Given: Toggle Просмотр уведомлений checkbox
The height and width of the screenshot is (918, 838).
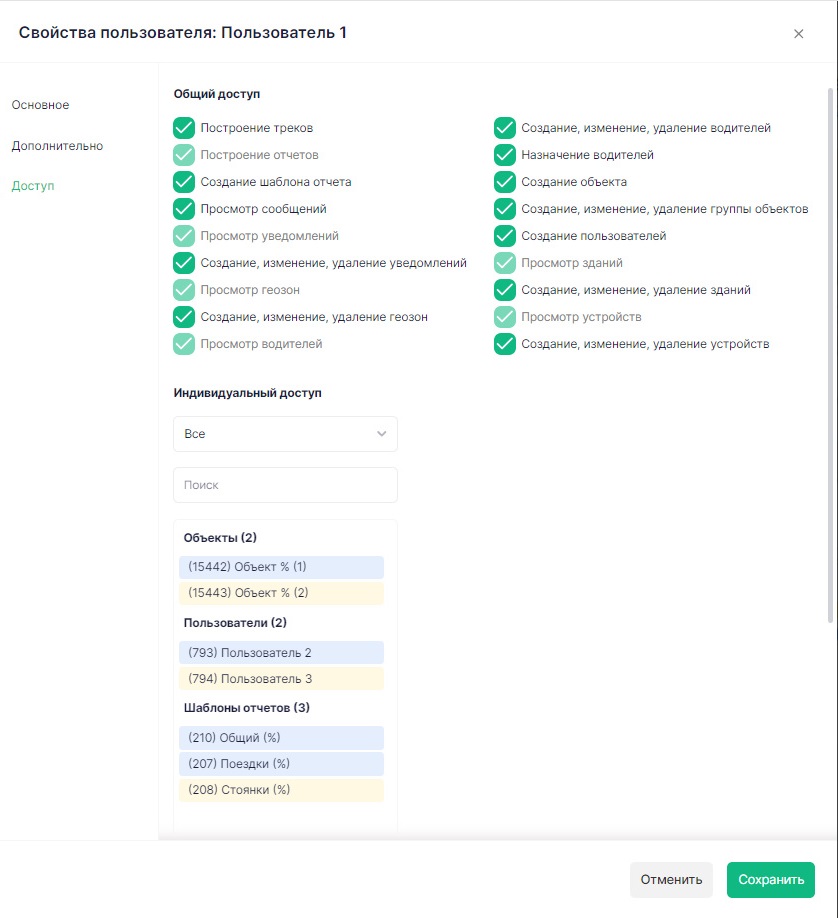Looking at the screenshot, I should click(184, 235).
